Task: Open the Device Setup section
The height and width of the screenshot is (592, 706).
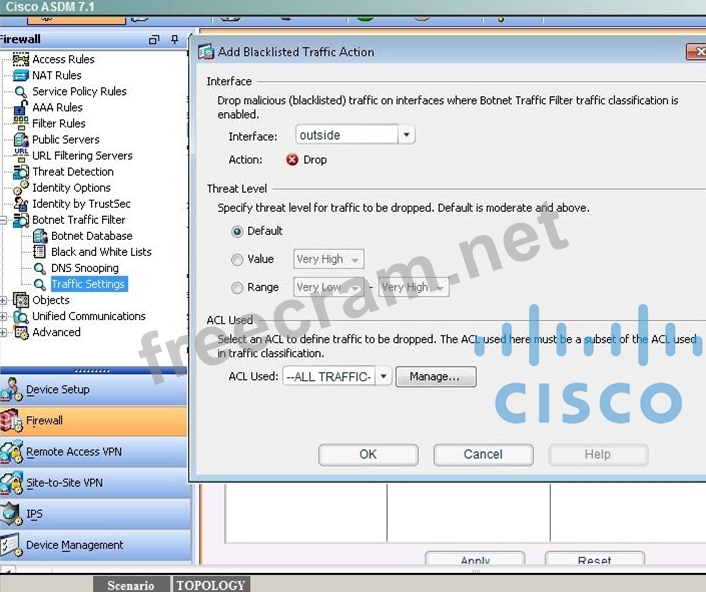Action: 57,390
